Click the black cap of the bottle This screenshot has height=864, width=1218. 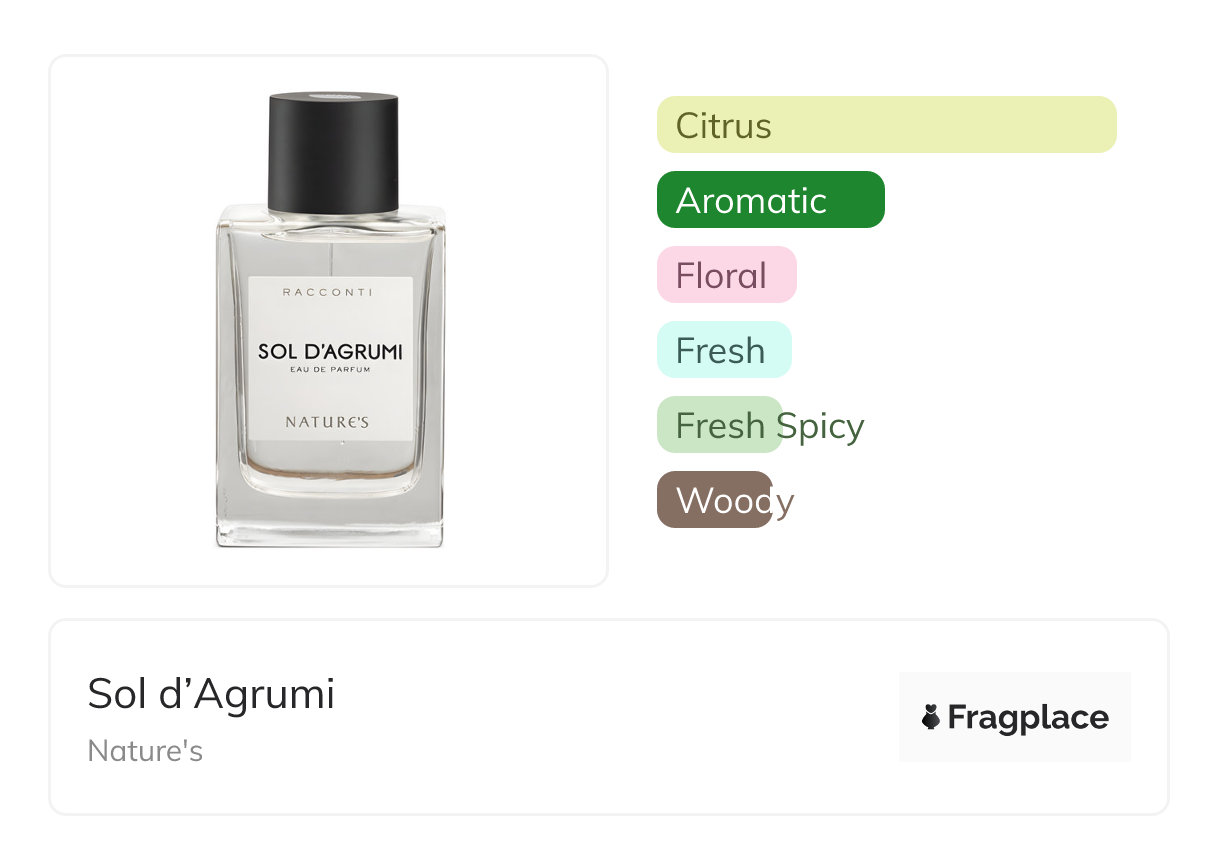coord(333,153)
